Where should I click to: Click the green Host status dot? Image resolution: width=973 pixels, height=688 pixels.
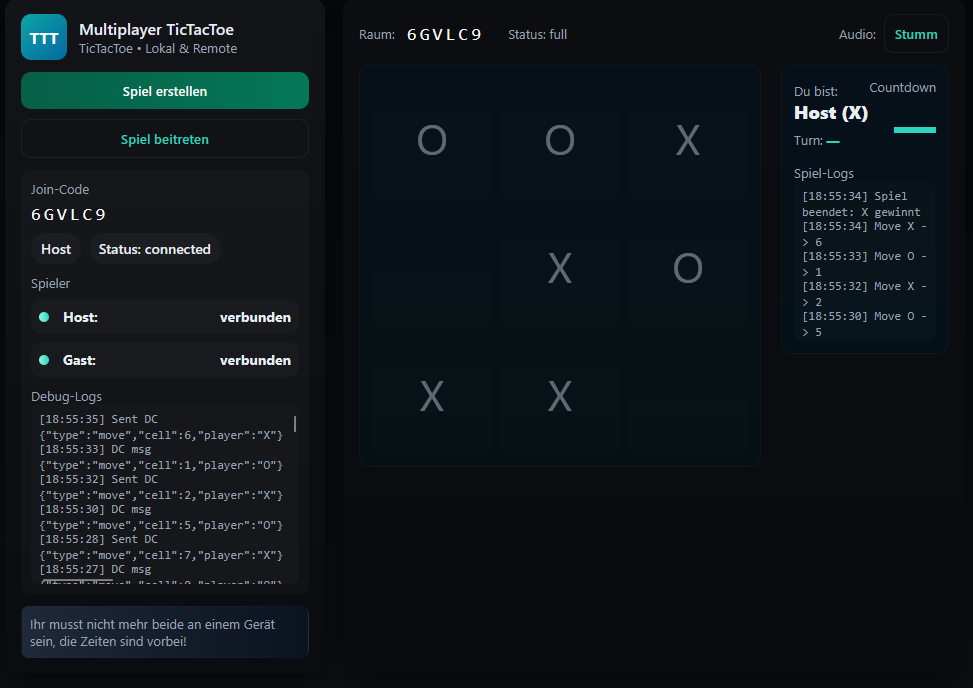tap(44, 317)
